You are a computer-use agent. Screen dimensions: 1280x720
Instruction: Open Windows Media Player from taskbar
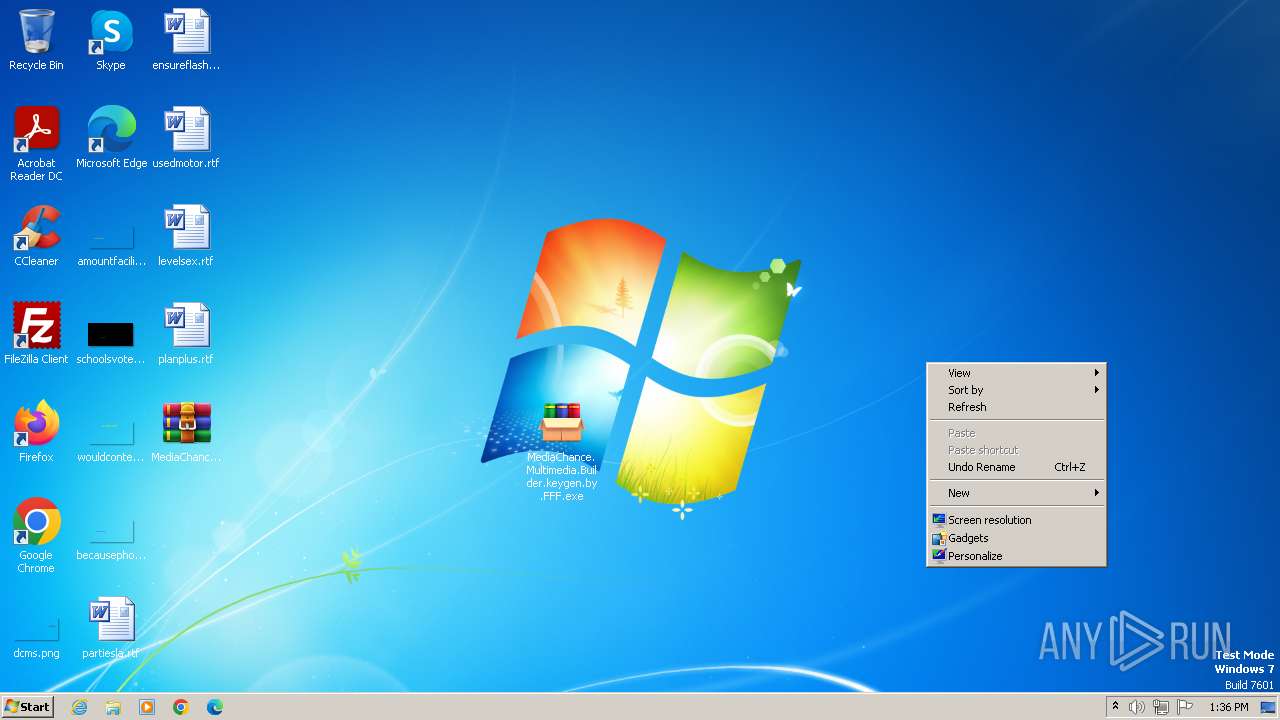click(x=147, y=707)
